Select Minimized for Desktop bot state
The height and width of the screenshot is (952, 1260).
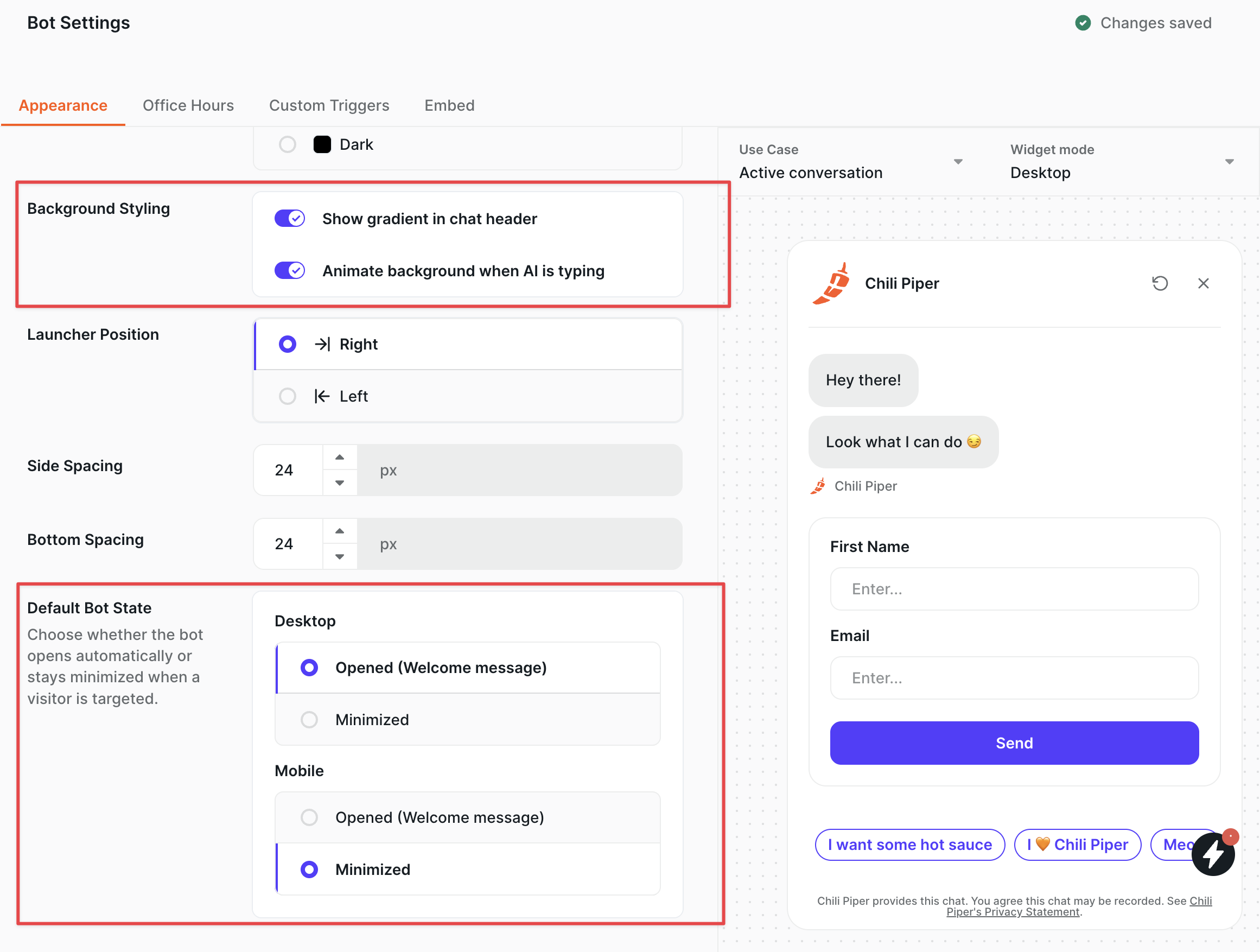pyautogui.click(x=309, y=720)
